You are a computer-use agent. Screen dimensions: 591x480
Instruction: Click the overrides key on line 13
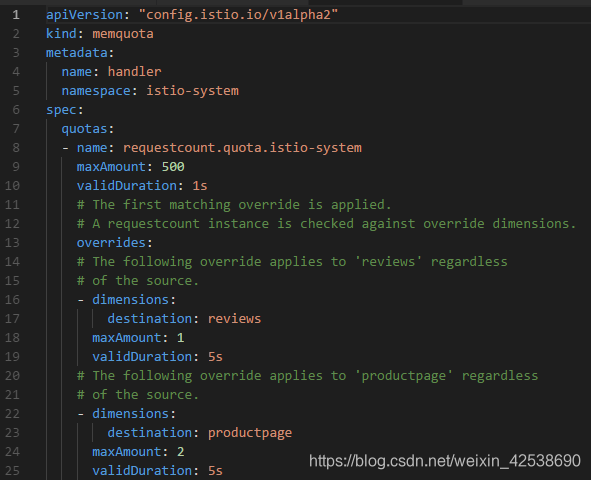(x=111, y=243)
